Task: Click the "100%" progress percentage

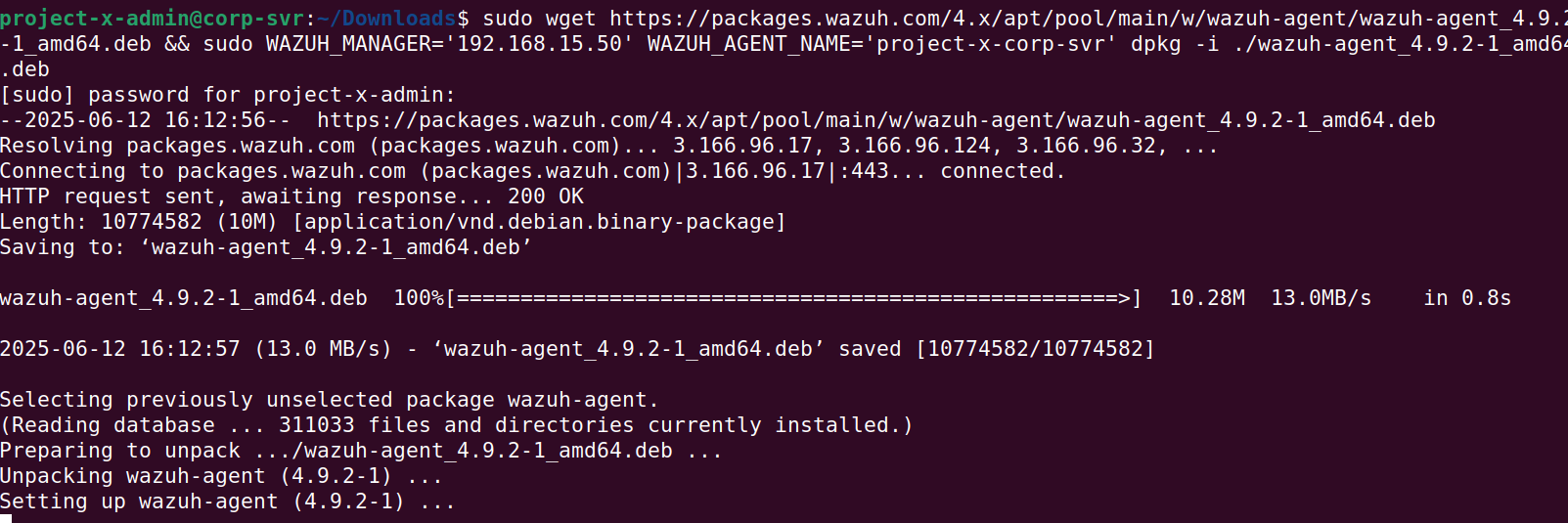Action: (418, 298)
